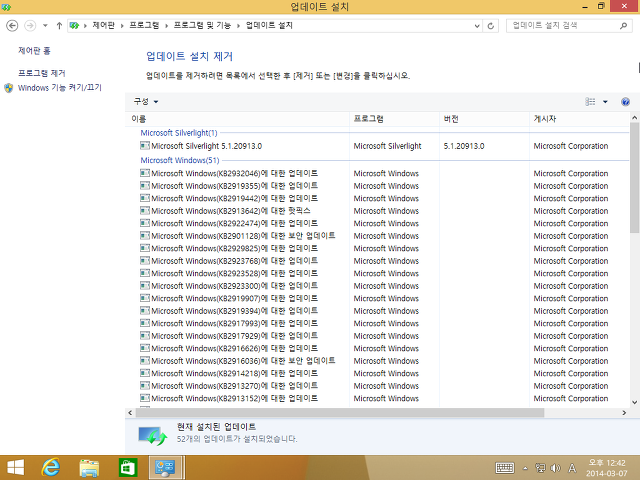Open the clock showing 오후 12:42
Screen dimensions: 640x480
(607, 468)
